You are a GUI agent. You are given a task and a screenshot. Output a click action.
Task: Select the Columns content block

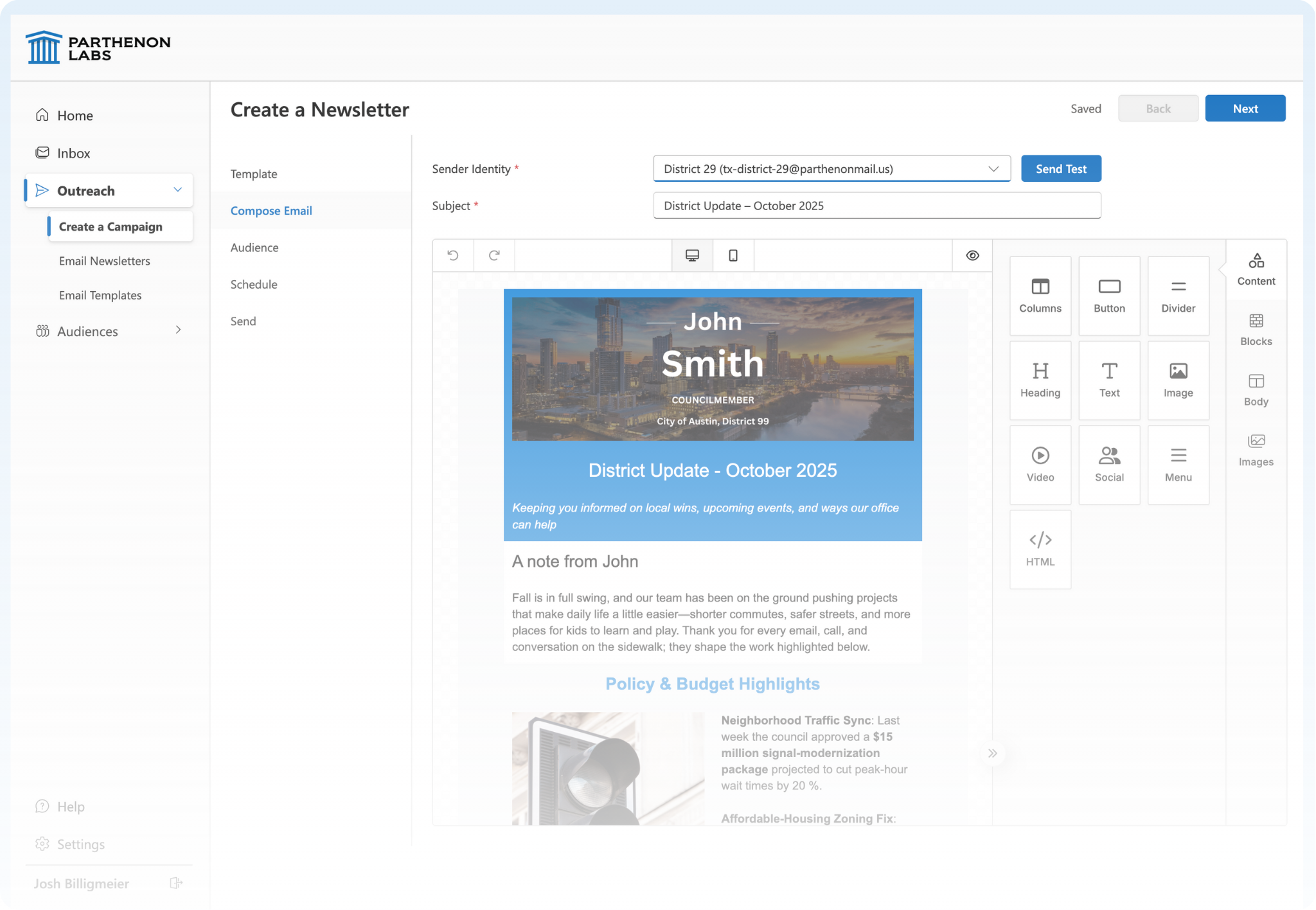point(1040,296)
